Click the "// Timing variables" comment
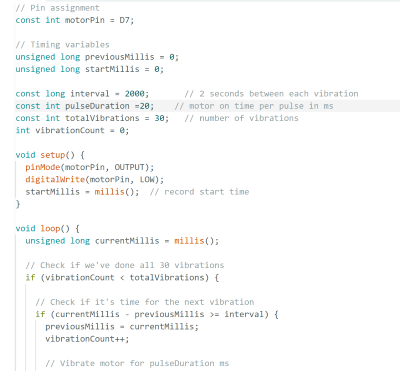Screen dimensions: 400x371 [x=62, y=45]
